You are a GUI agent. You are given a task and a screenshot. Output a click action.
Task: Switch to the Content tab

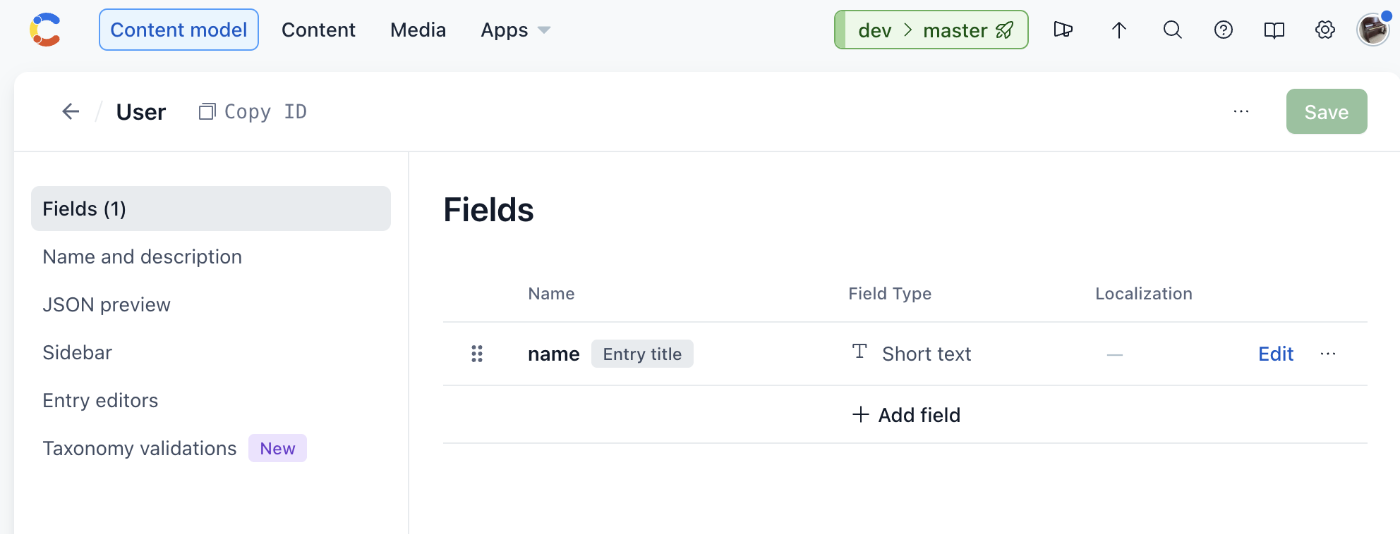click(318, 30)
